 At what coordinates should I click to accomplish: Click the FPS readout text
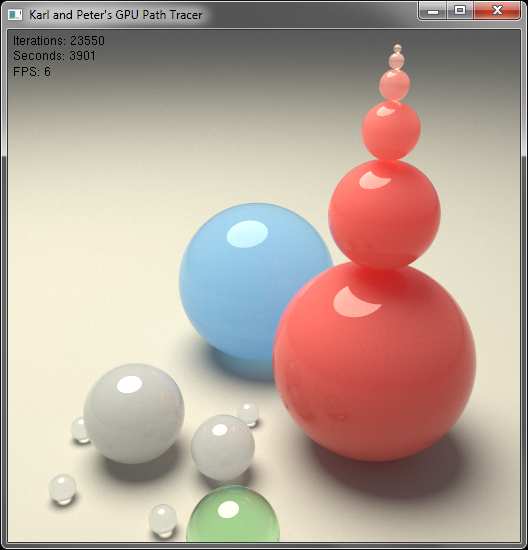32,72
